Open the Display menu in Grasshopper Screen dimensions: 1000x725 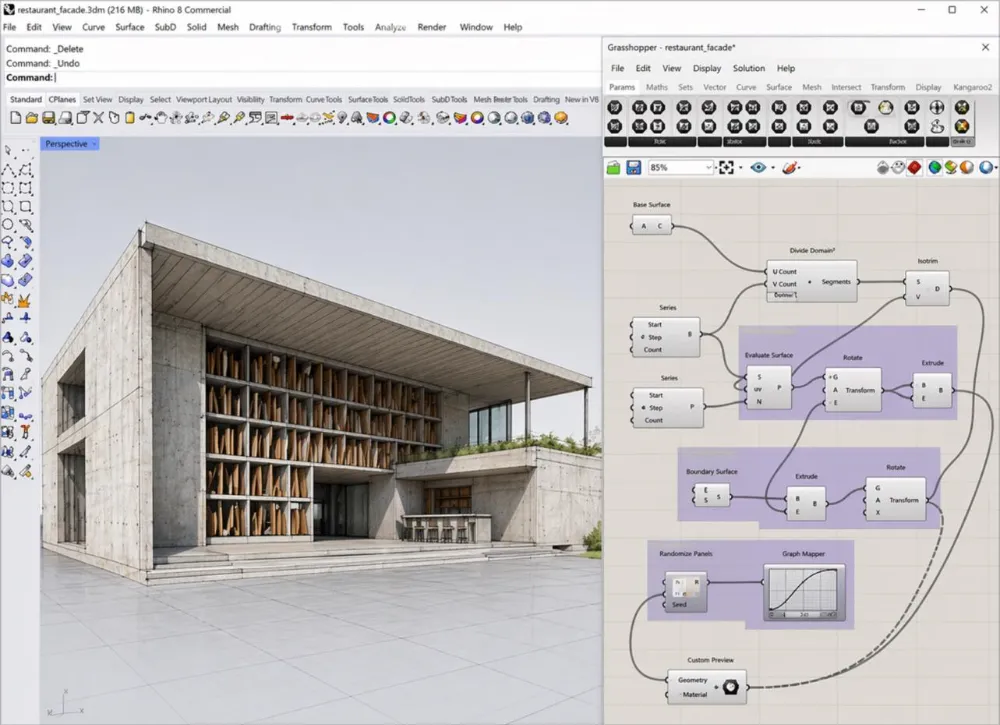[707, 68]
